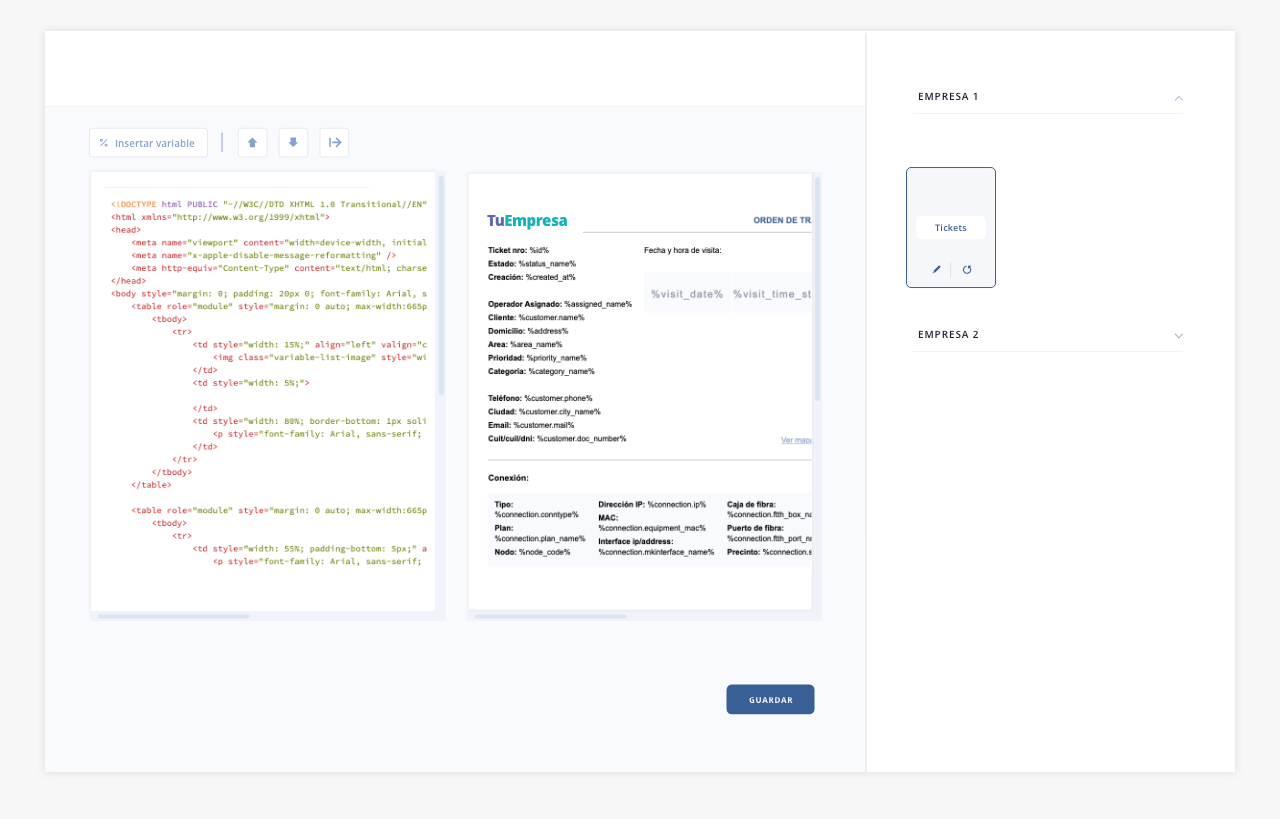Click the TuEmpresa logo in preview
This screenshot has width=1280, height=819.
coord(527,221)
